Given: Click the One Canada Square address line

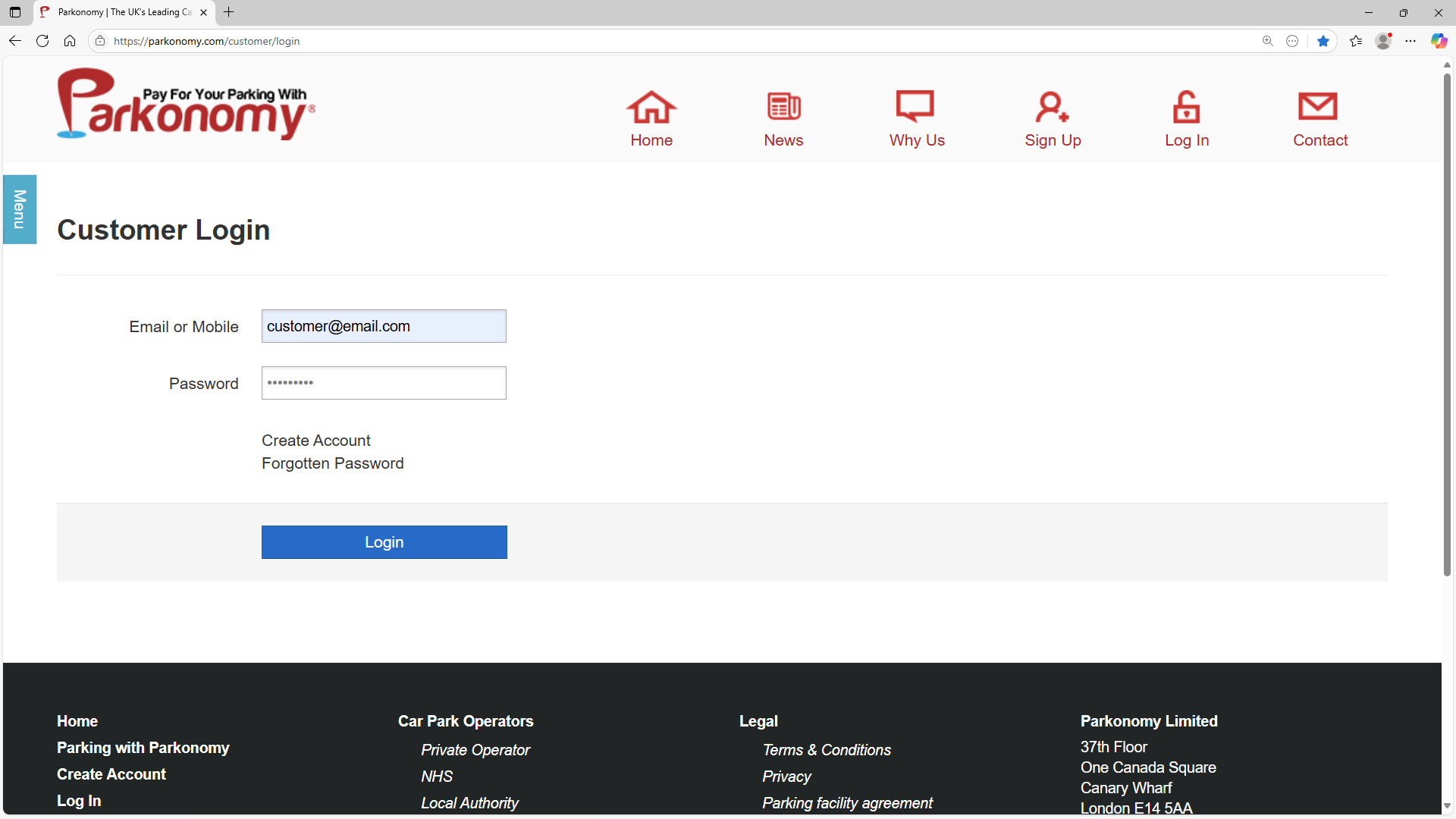Looking at the screenshot, I should click(x=1148, y=767).
